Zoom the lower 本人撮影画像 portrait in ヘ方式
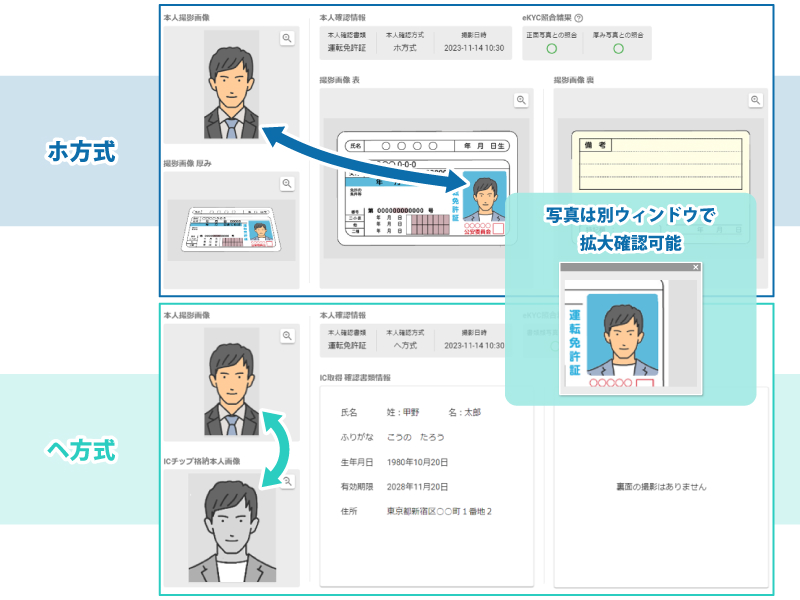Viewport: 800px width, 600px height. (287, 336)
